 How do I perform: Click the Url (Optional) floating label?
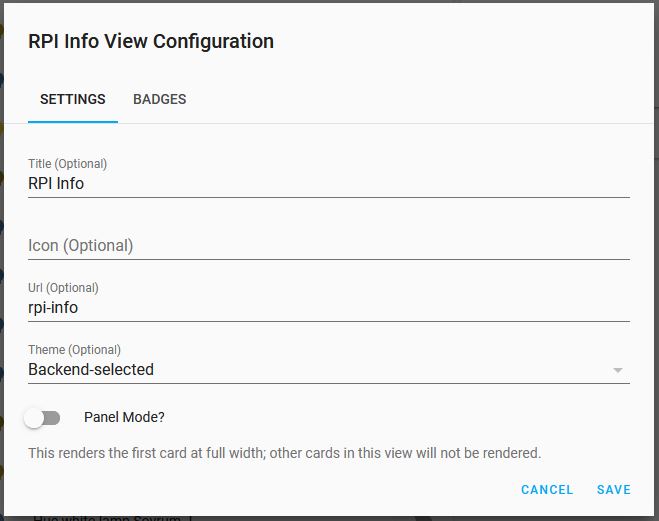tap(63, 288)
